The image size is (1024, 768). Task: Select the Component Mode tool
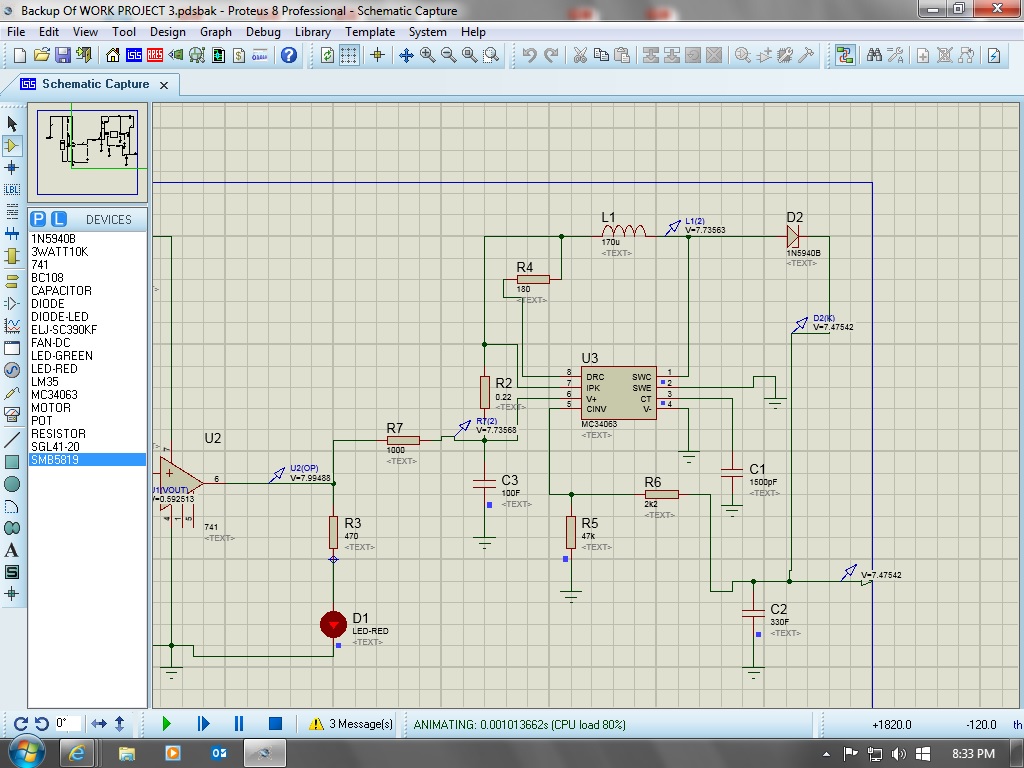click(10, 144)
